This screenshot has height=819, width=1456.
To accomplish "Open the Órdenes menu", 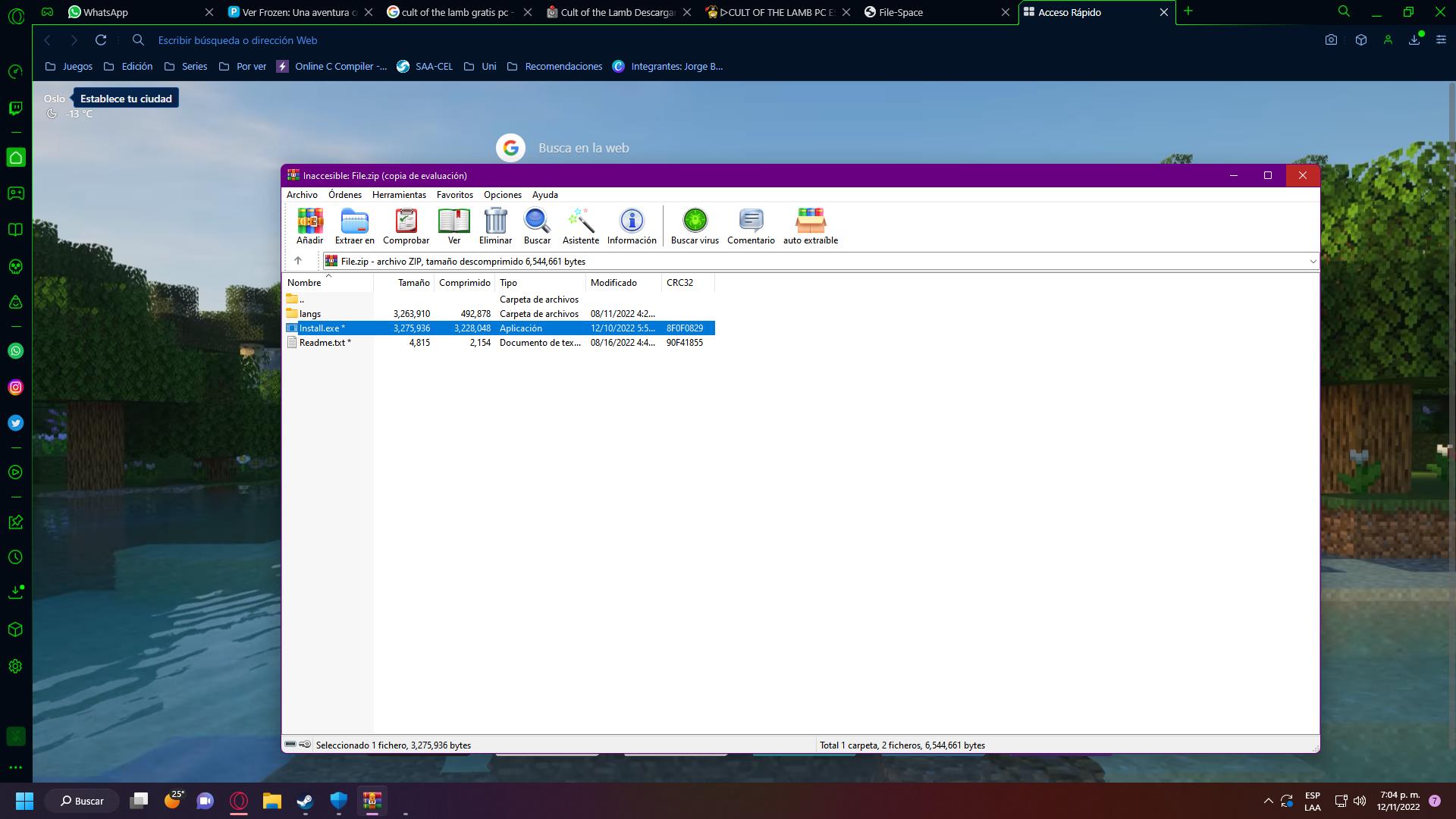I will 344,195.
